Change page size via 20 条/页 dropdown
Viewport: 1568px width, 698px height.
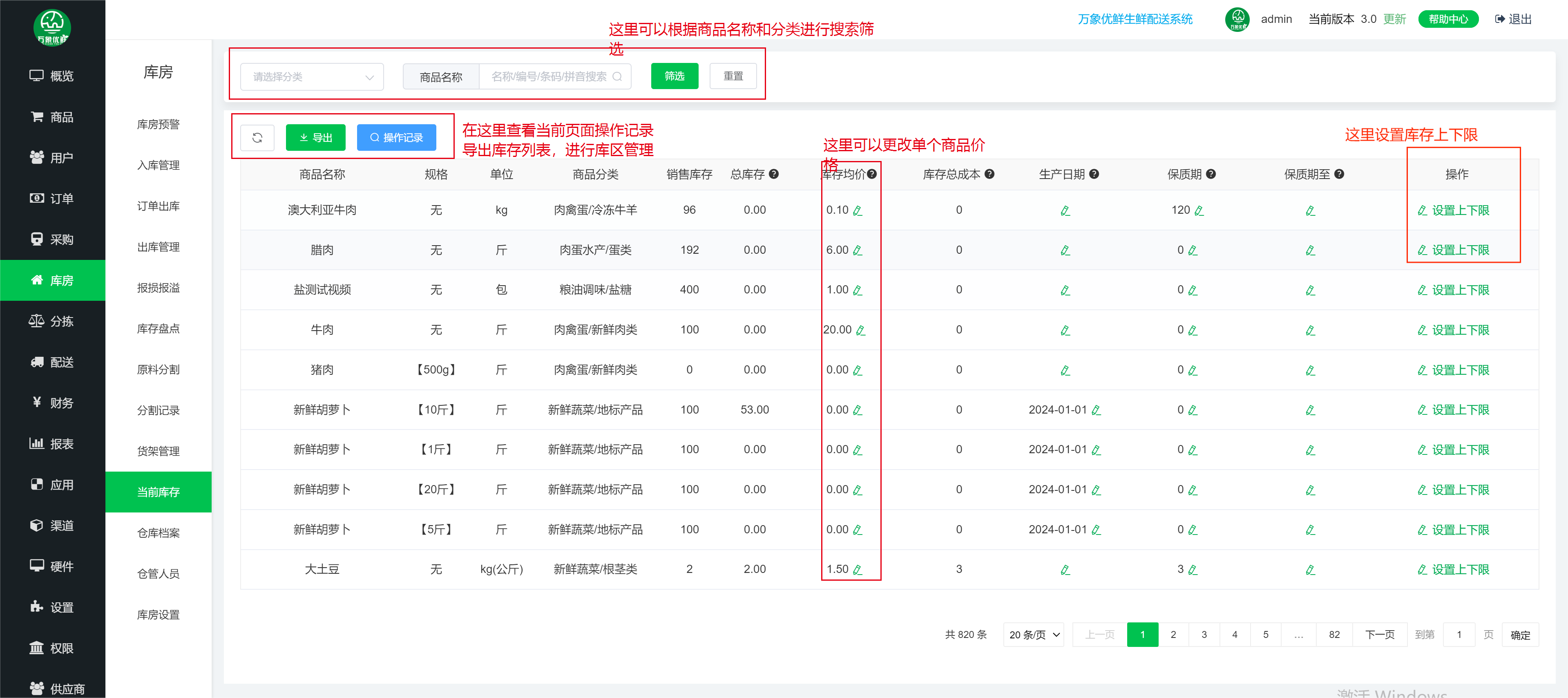1033,634
